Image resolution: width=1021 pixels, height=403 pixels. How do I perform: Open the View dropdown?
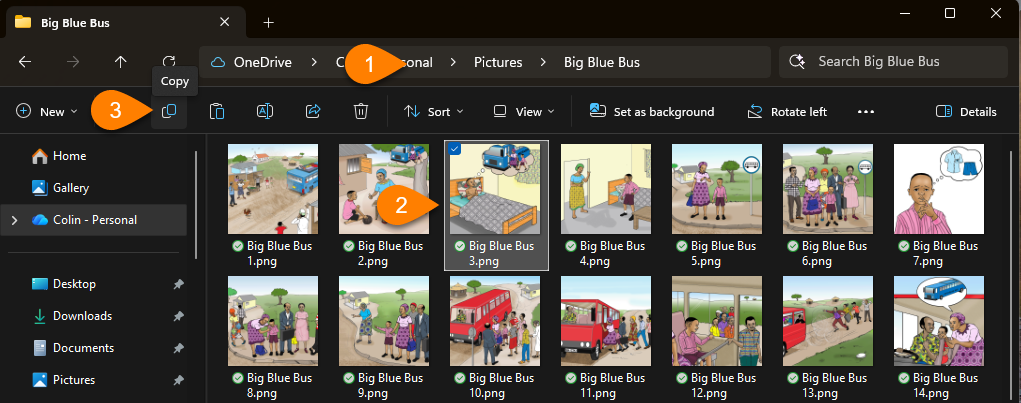(524, 112)
